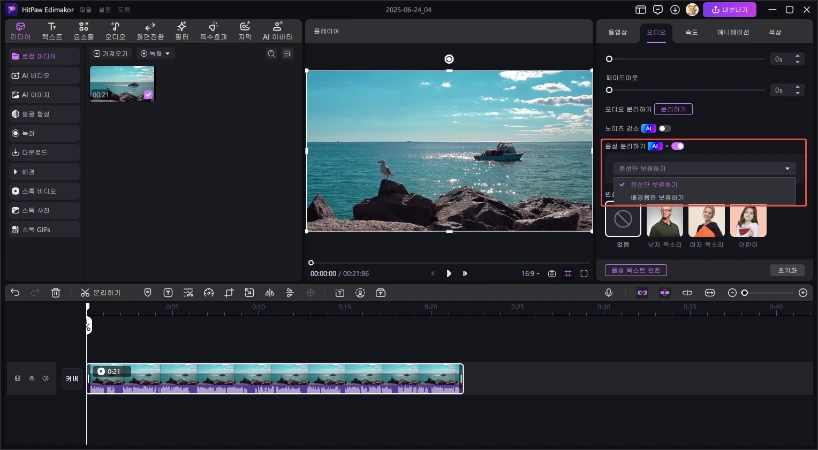Viewport: 818px width, 450px height.
Task: Select AI 이미지 in the sidebar
Action: point(44,95)
